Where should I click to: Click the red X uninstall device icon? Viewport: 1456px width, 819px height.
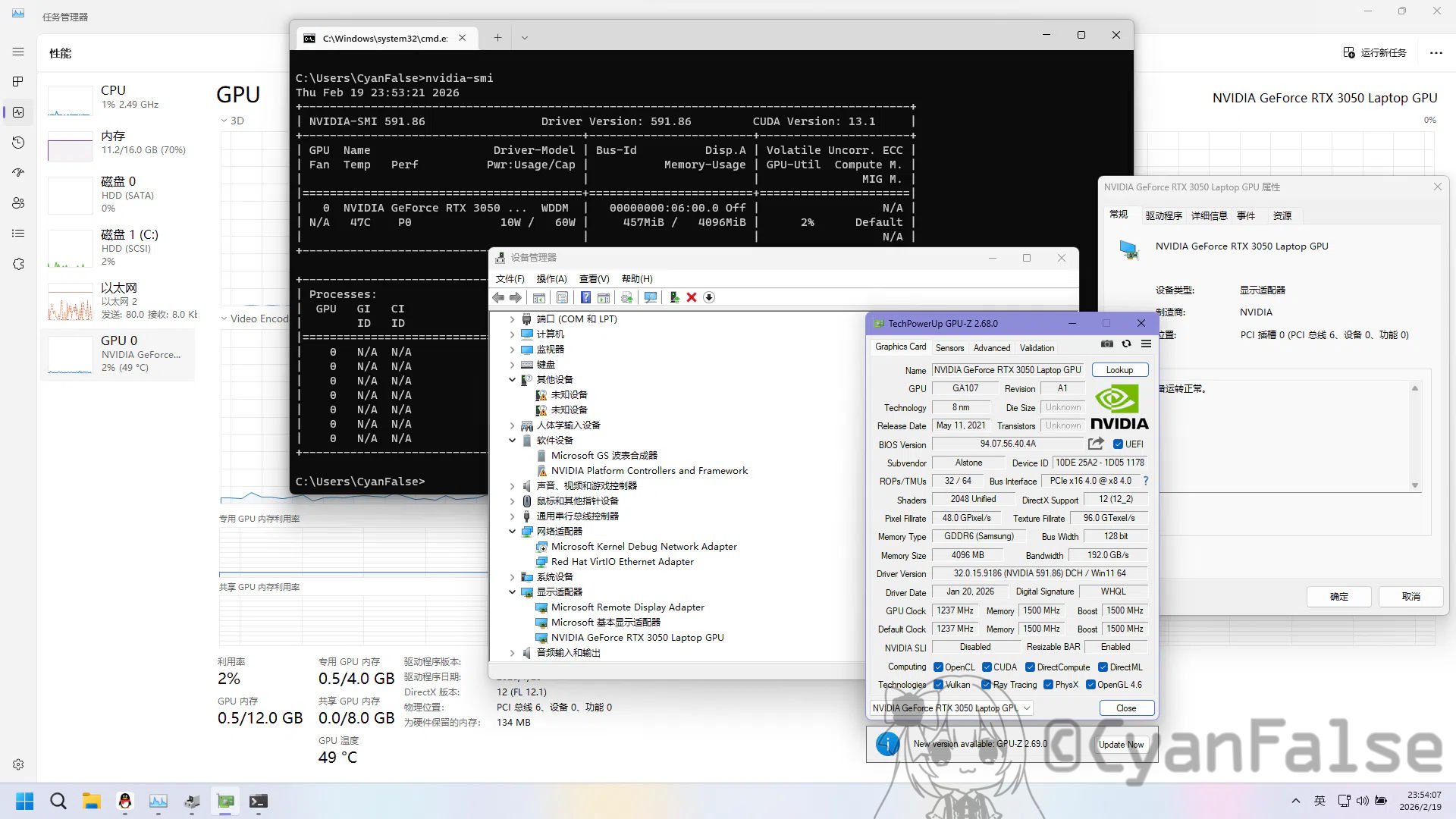691,297
